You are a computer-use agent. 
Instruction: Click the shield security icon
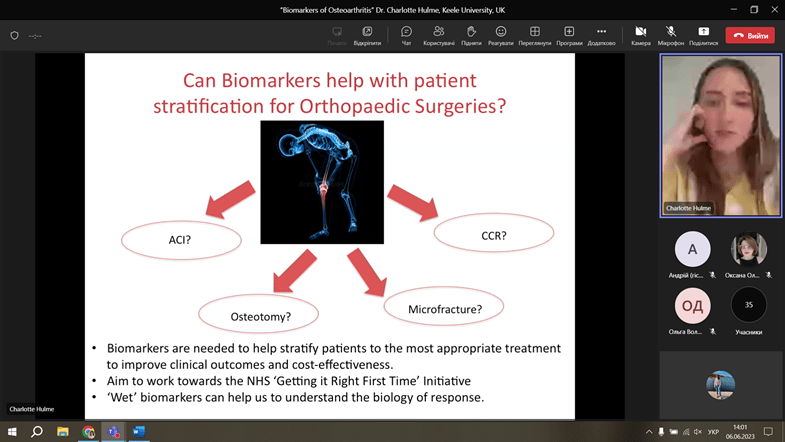point(14,35)
